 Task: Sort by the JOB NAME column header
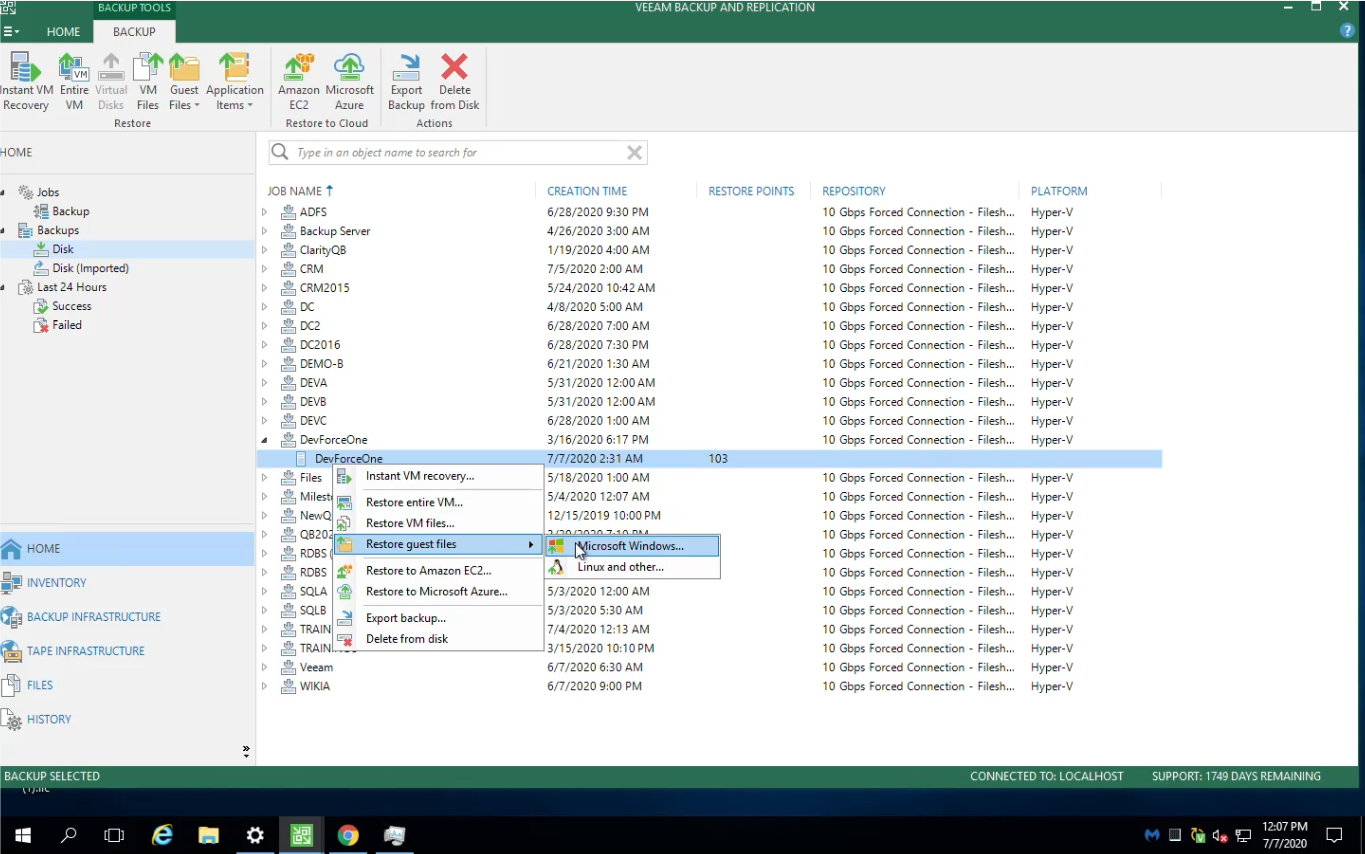point(300,191)
